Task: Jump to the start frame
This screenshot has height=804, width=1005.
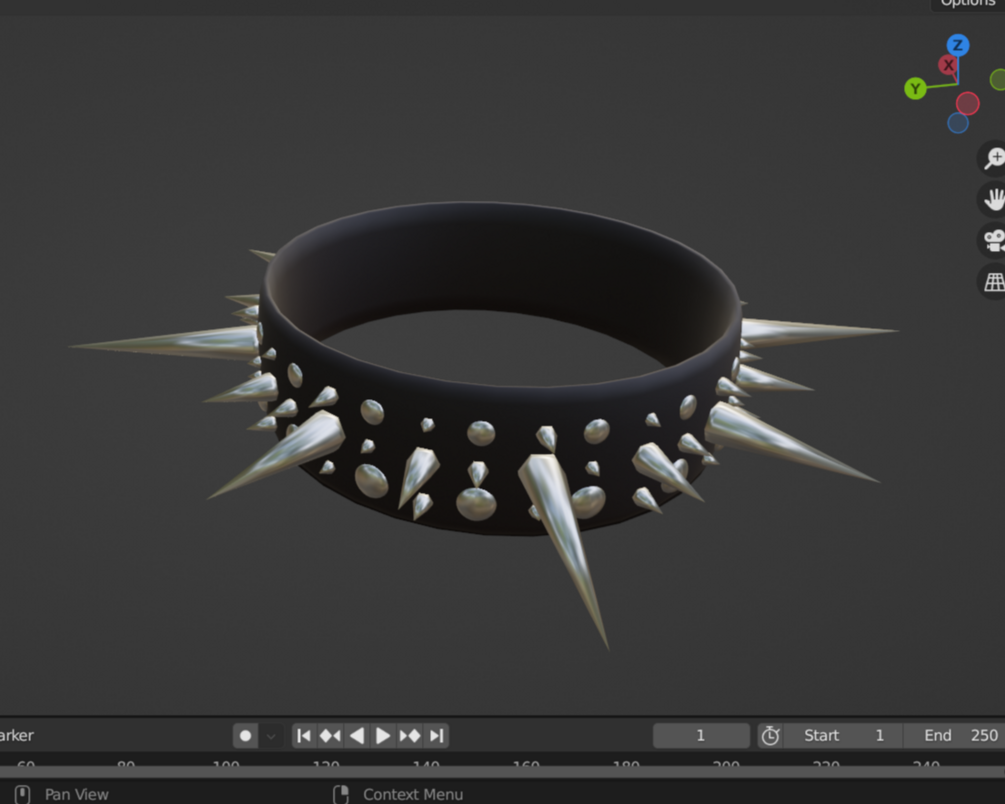Action: (304, 735)
